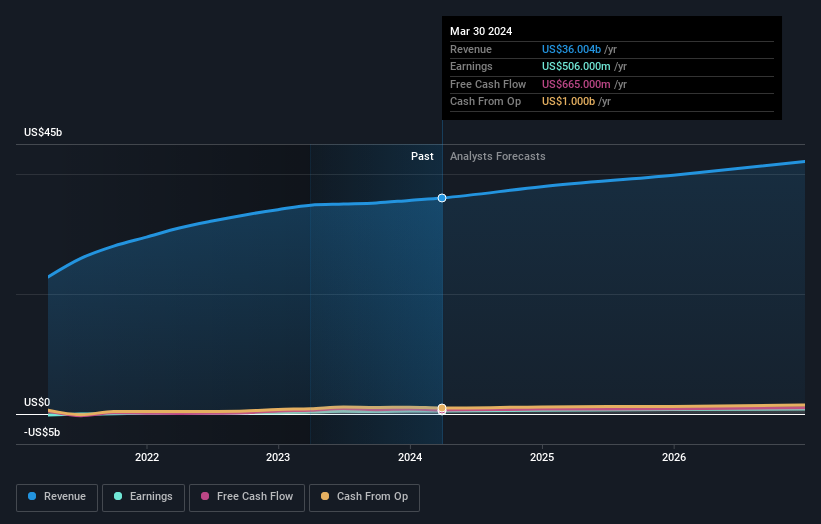Click the Analysts Forecasts label
This screenshot has height=524, width=821.
click(497, 156)
